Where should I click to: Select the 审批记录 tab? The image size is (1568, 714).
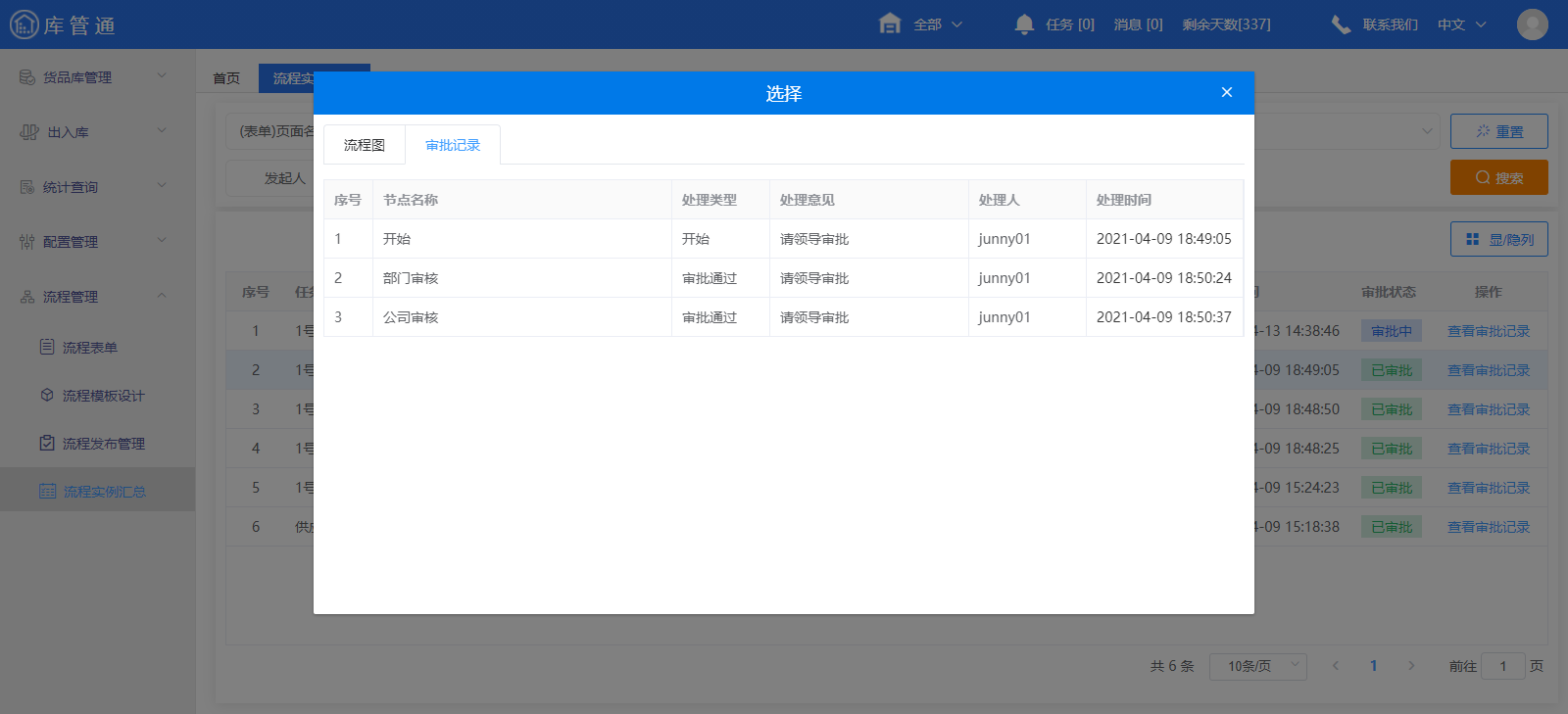pyautogui.click(x=453, y=145)
